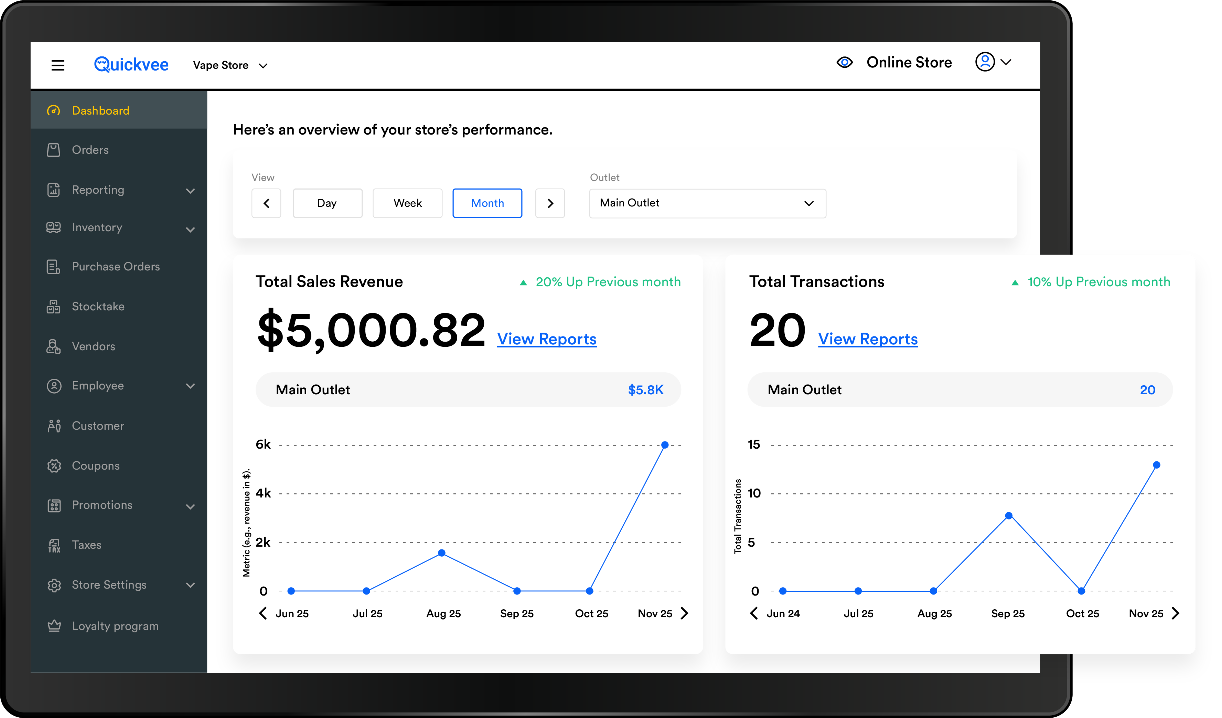Click View Reports under Total Sales Revenue
This screenshot has width=1222, height=718.
pos(547,339)
